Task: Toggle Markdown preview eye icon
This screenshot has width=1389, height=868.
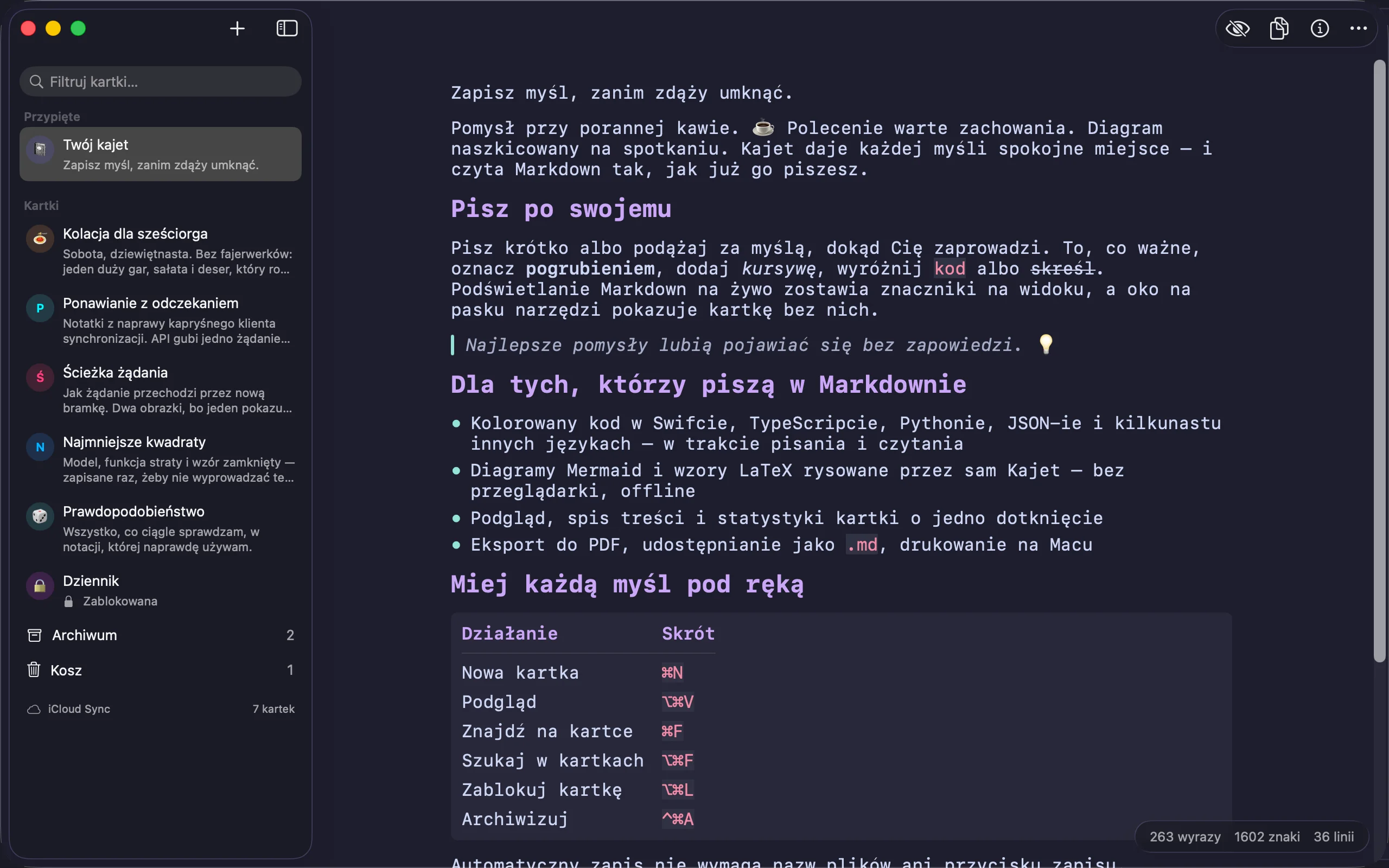Action: [1238, 29]
